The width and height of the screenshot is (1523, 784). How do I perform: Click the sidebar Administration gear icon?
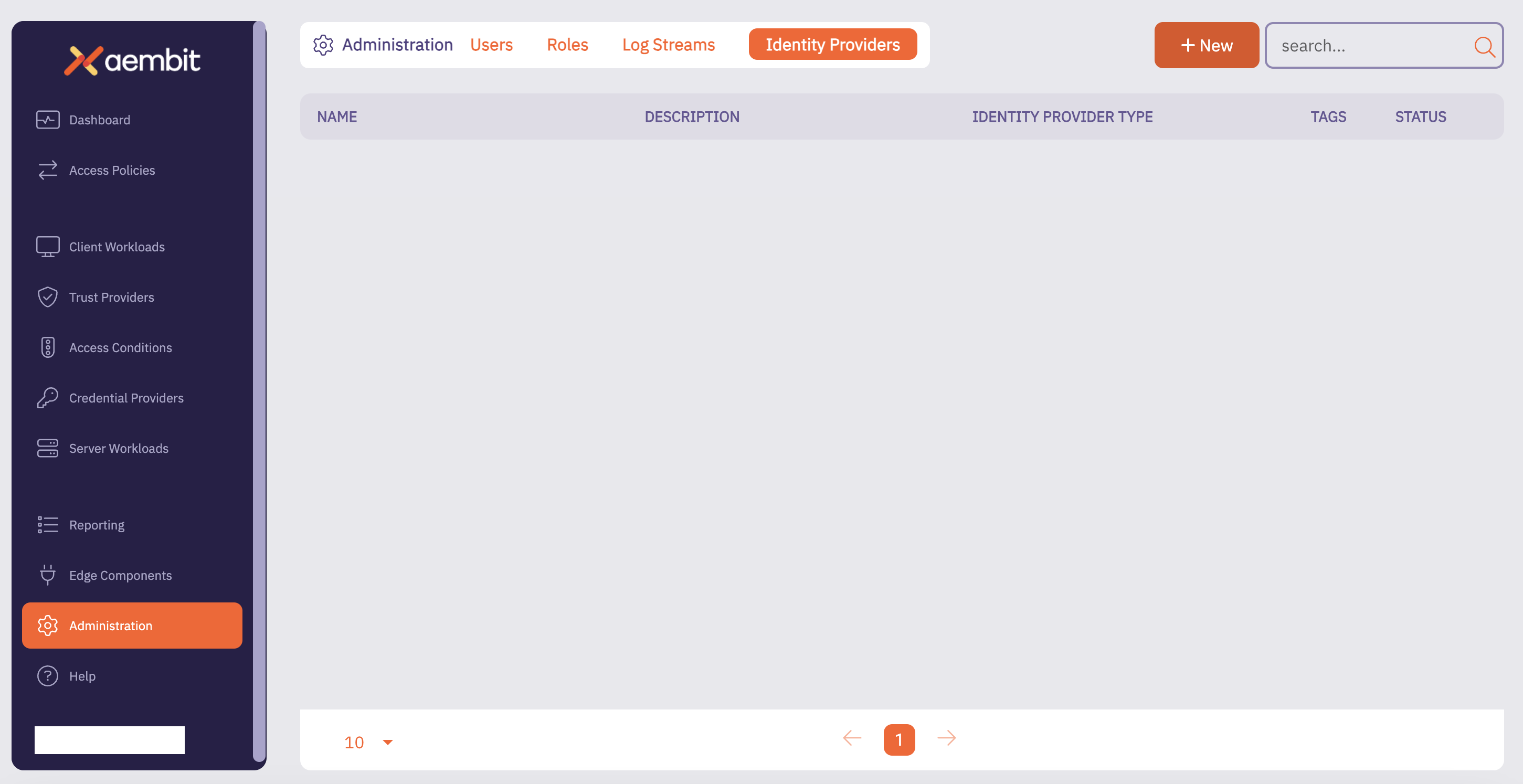pos(48,625)
